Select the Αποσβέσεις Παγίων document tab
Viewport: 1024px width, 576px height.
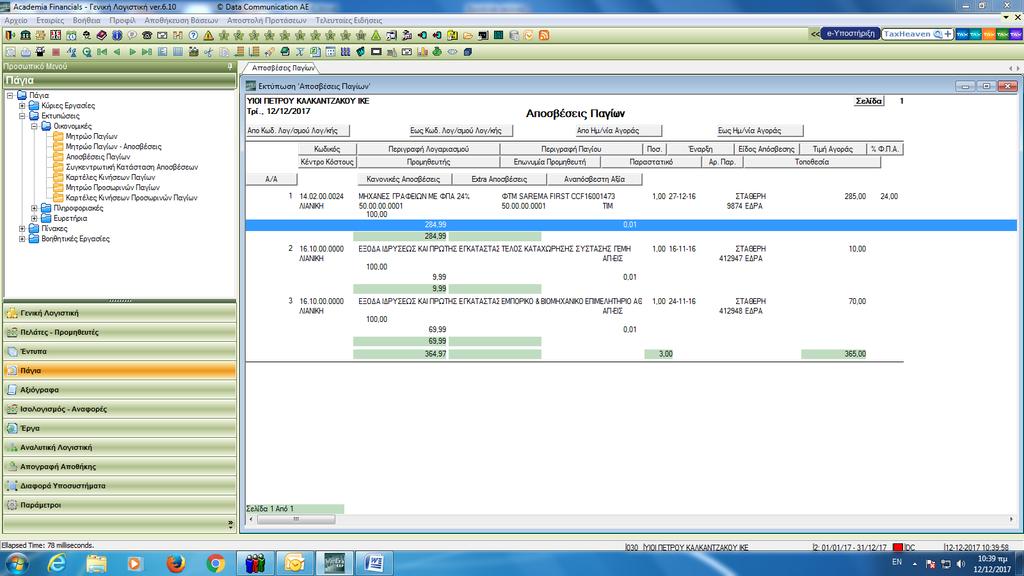[282, 68]
